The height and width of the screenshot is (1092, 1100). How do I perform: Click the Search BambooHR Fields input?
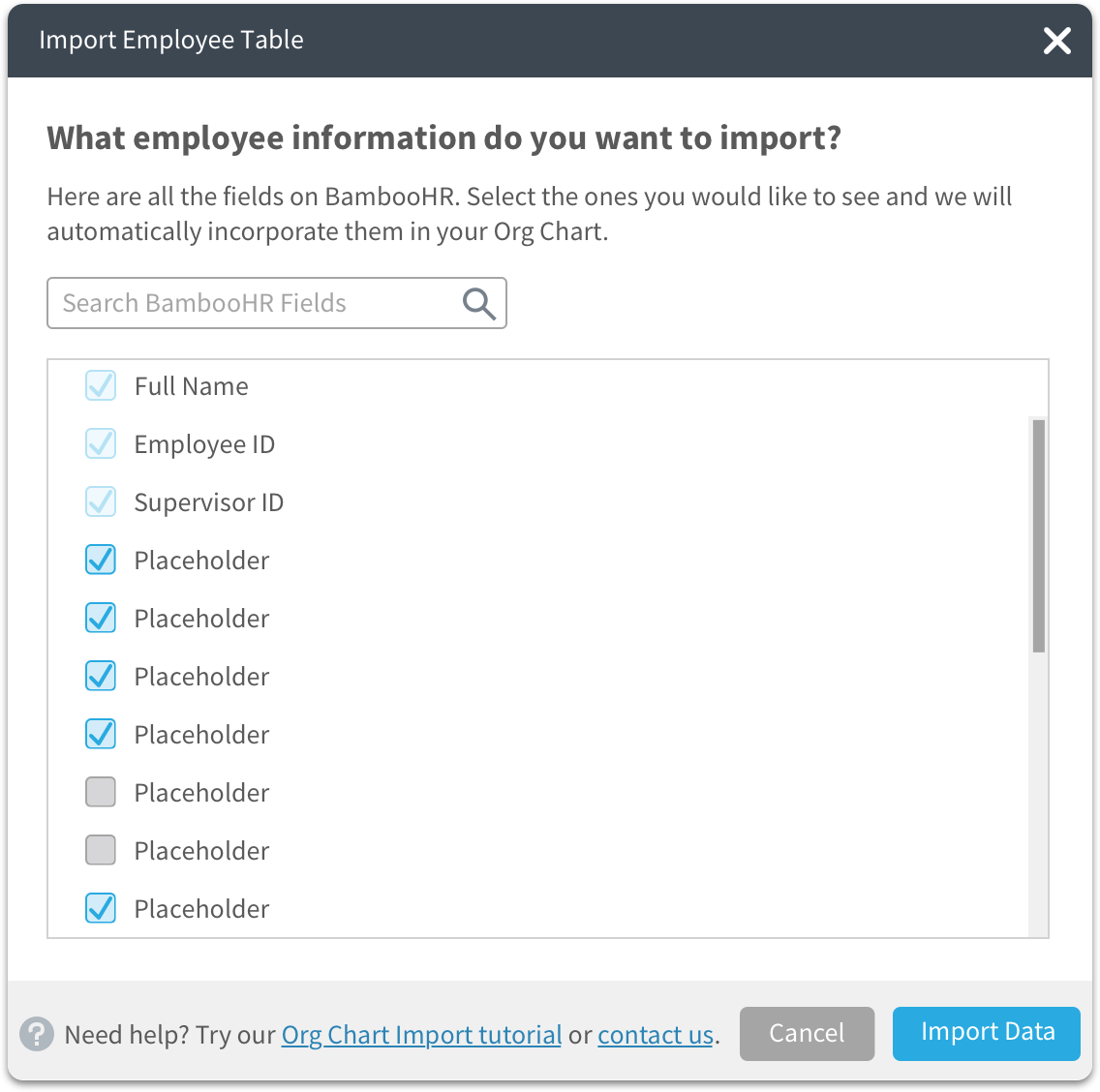[x=276, y=303]
